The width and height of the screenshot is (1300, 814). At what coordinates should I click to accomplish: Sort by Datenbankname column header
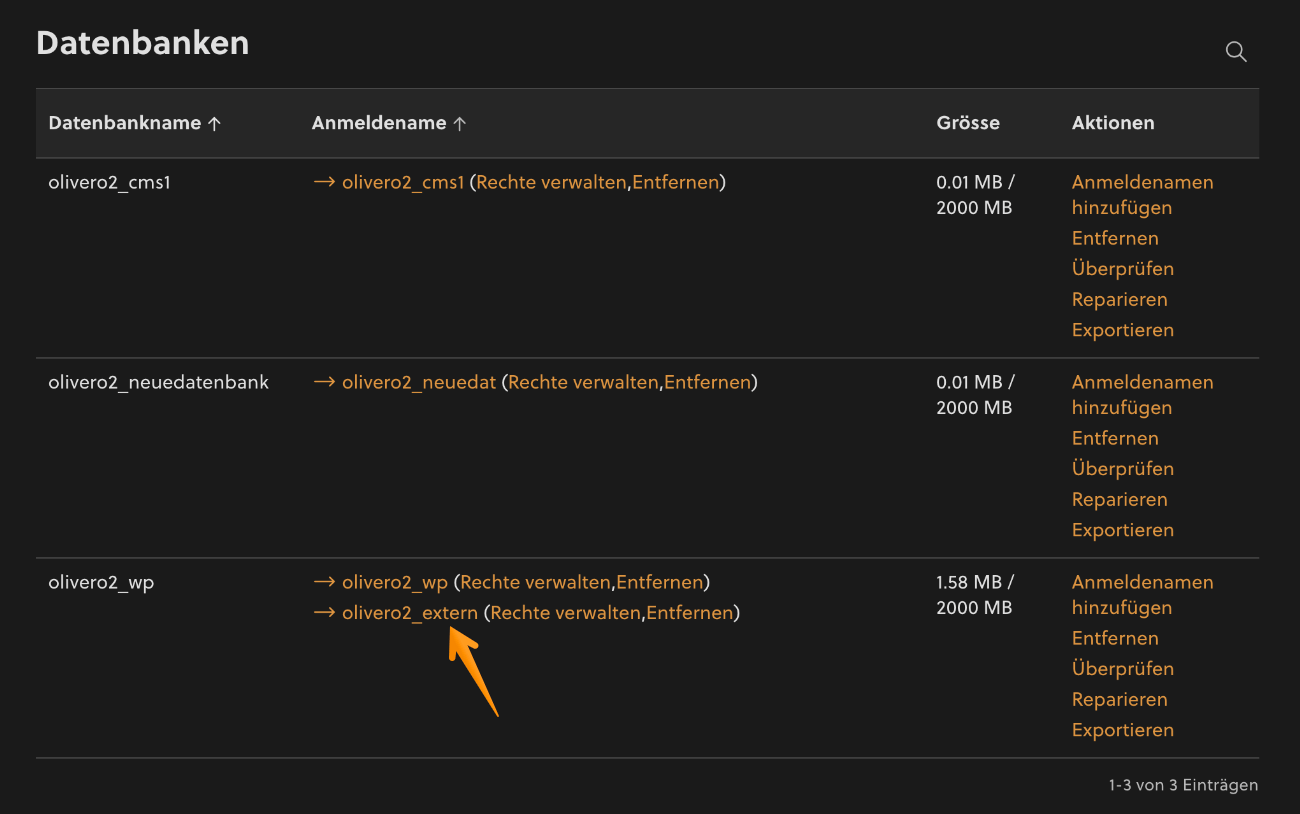coord(135,123)
